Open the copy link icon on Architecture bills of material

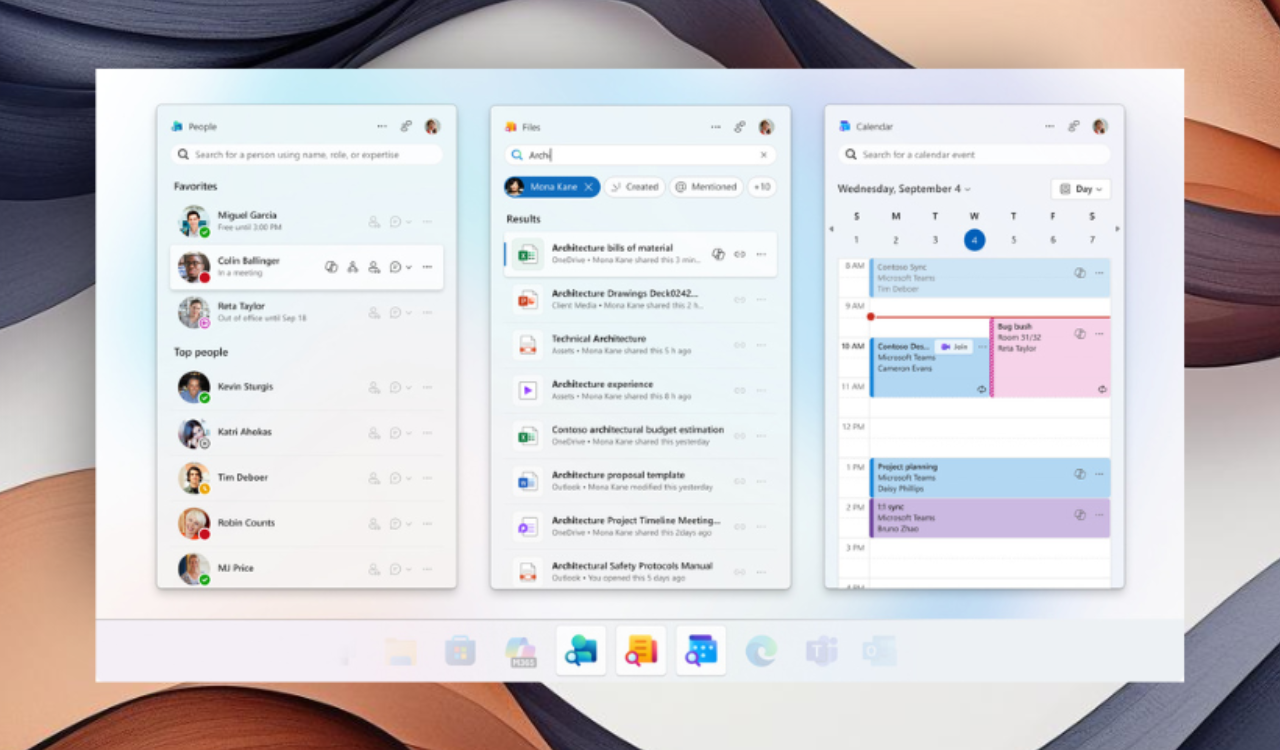[740, 254]
